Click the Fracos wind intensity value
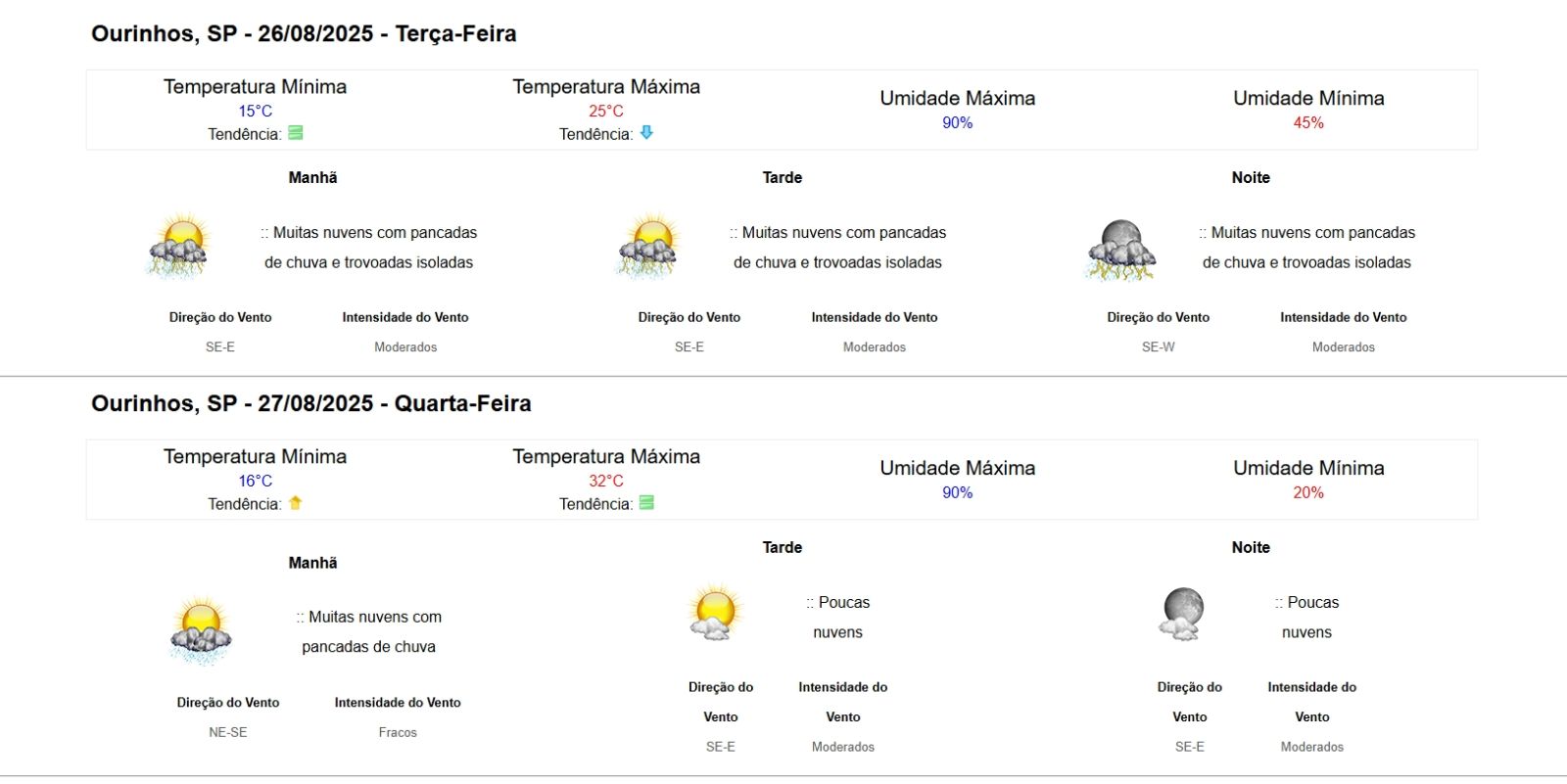1567x784 pixels. (x=398, y=732)
